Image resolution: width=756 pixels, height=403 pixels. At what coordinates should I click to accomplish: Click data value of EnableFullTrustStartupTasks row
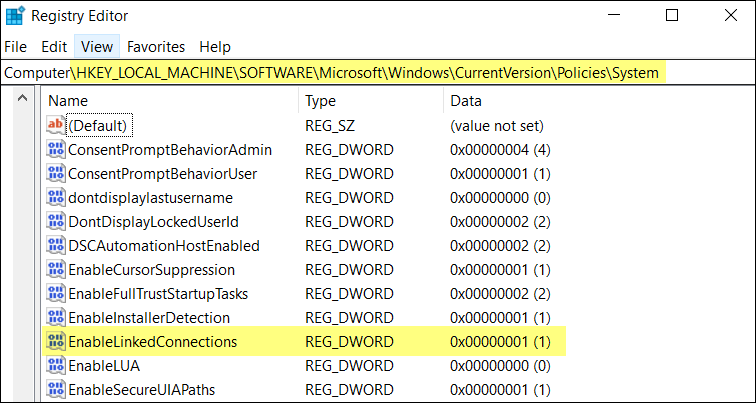tap(500, 294)
